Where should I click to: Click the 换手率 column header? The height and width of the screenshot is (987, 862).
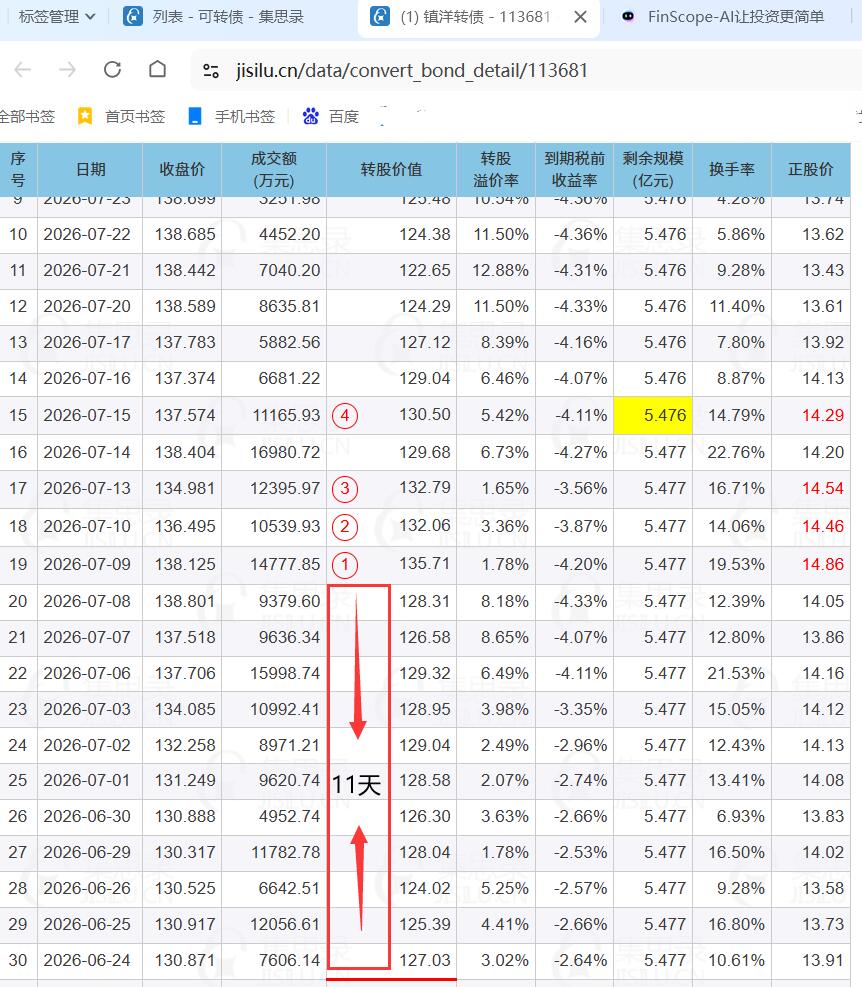pos(732,169)
